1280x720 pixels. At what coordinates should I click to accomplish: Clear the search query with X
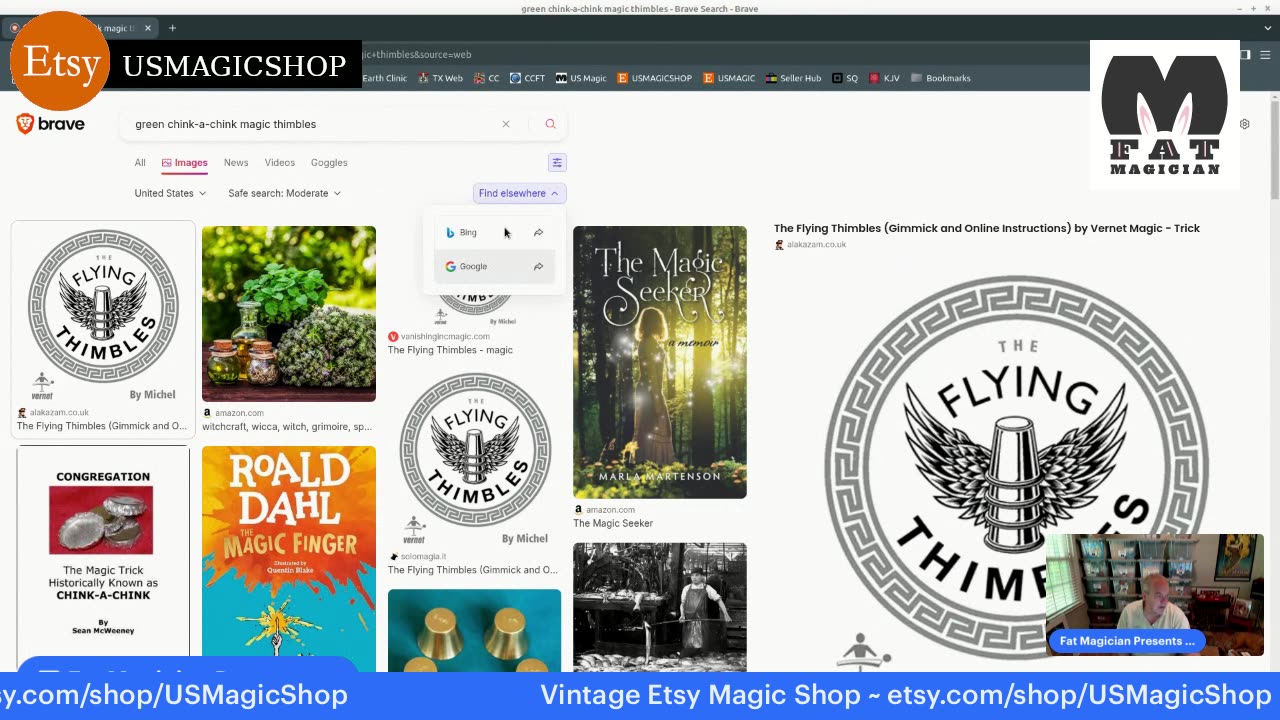click(x=506, y=124)
